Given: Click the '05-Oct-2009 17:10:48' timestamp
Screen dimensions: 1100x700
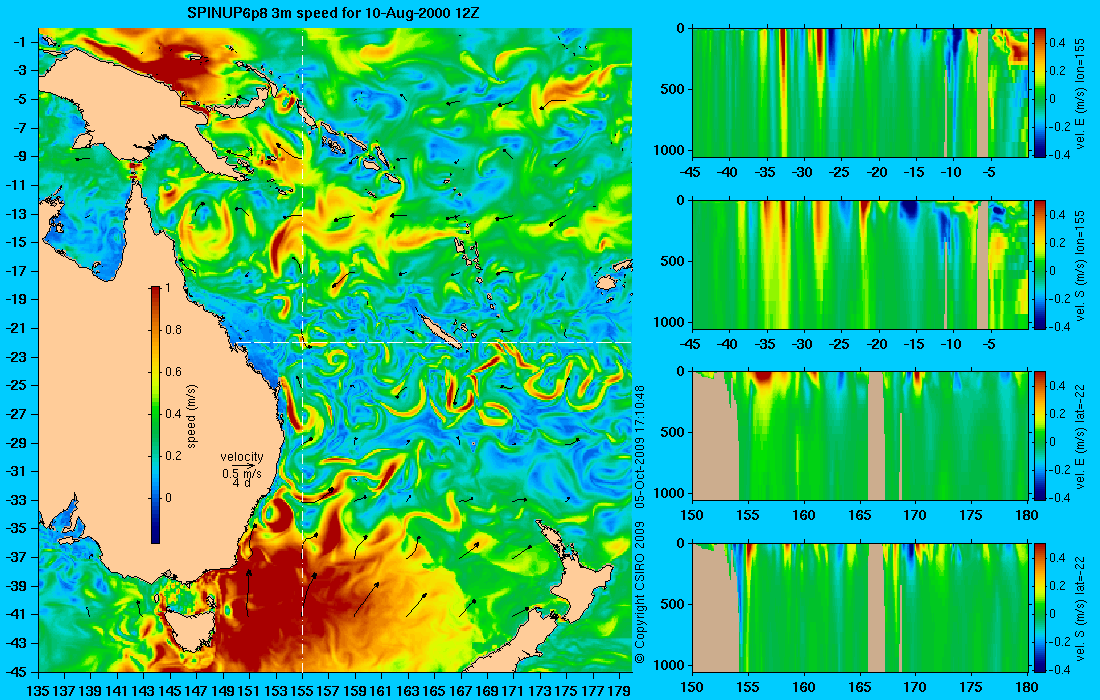Looking at the screenshot, I should point(639,446).
